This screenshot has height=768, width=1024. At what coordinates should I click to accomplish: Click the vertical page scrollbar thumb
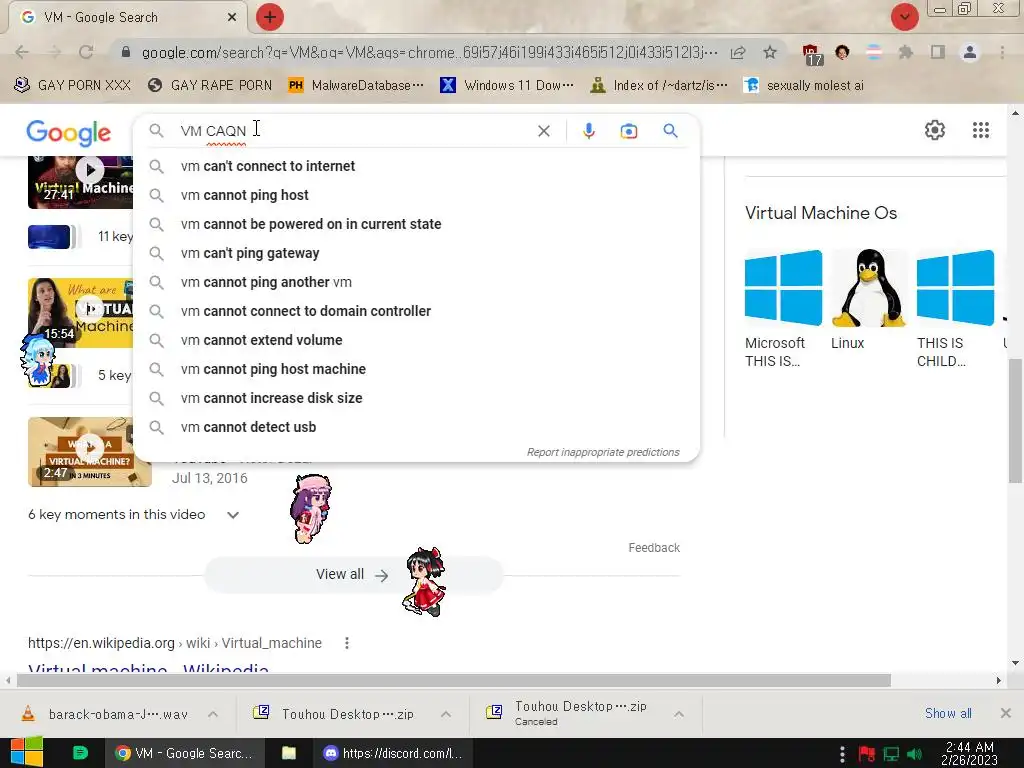coord(1015,421)
